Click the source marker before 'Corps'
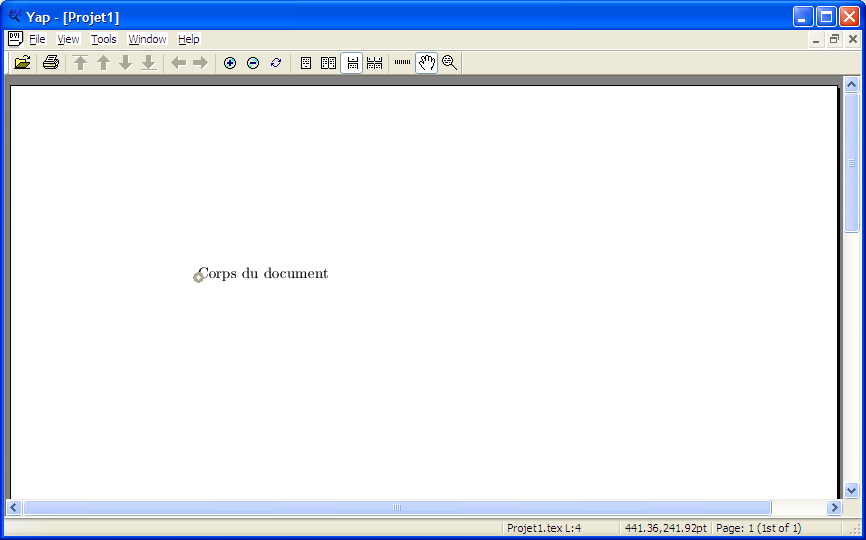The image size is (866, 540). (198, 277)
